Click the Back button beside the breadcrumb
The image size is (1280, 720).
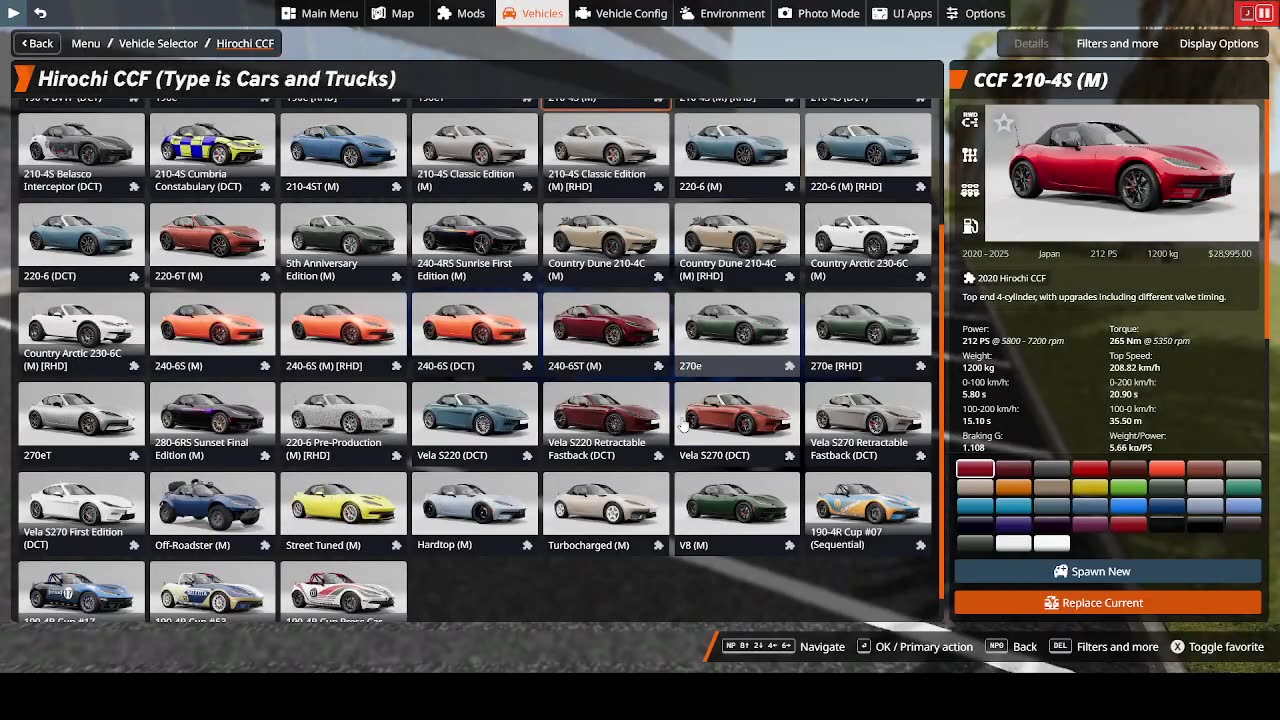click(x=36, y=44)
